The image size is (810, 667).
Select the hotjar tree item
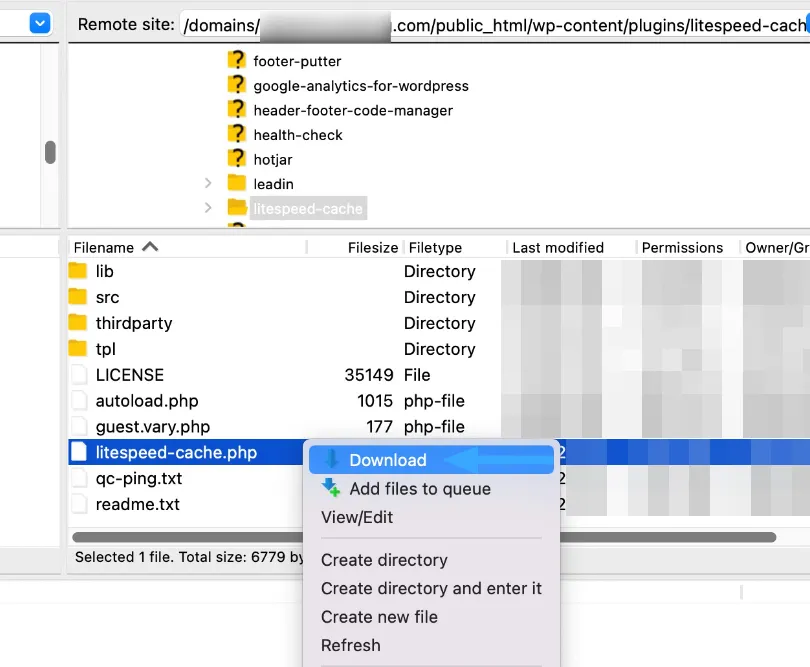273,160
